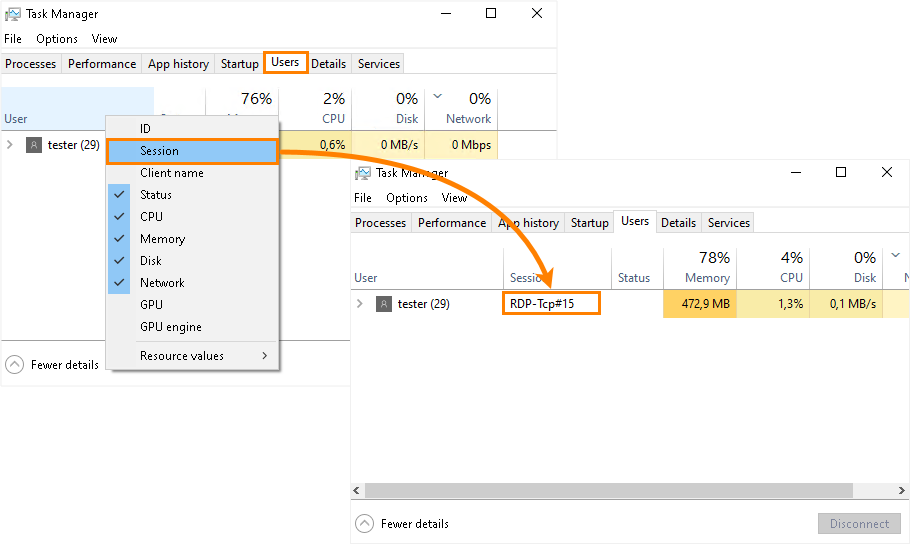Viewport: 910px width, 544px height.
Task: Open View menu in back window
Action: click(x=104, y=39)
